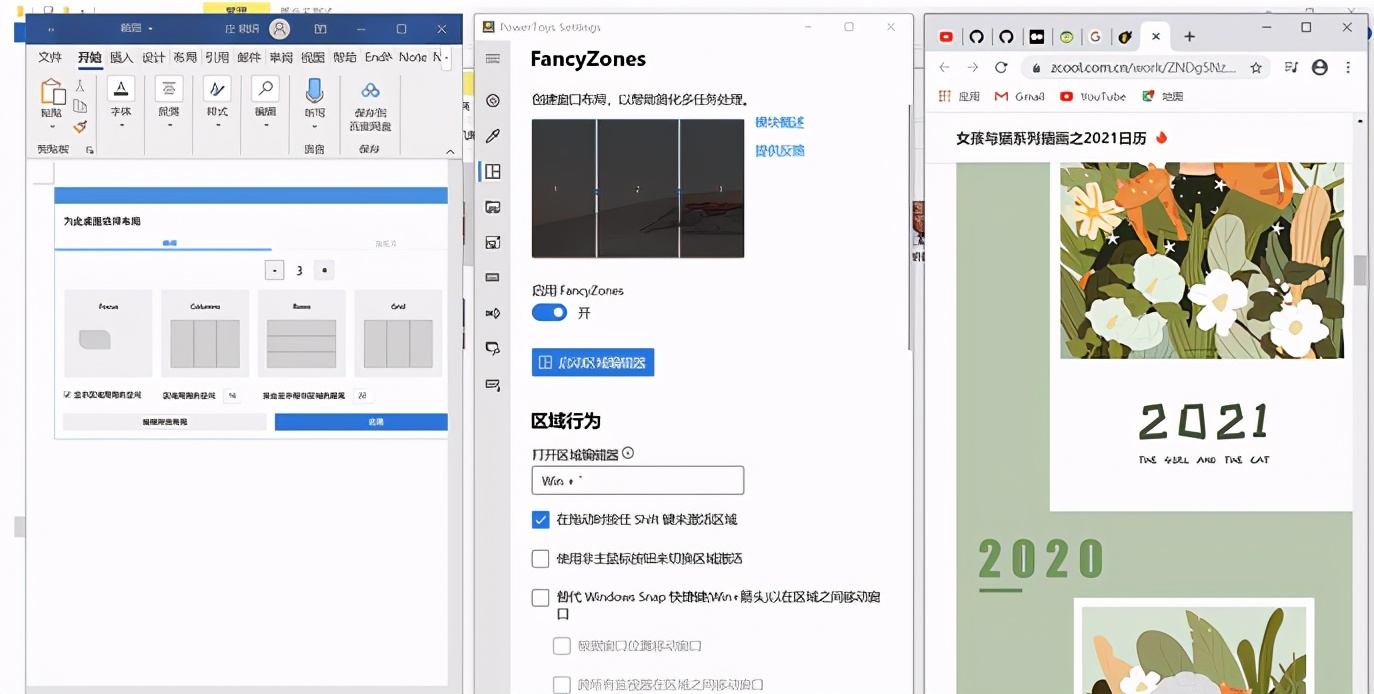Go back in the Chrome browser
Image resolution: width=1374 pixels, height=694 pixels.
[945, 67]
